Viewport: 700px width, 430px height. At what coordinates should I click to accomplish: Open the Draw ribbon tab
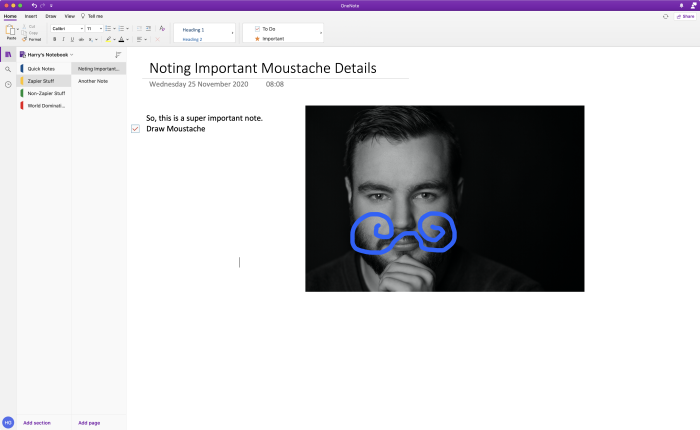tap(51, 16)
